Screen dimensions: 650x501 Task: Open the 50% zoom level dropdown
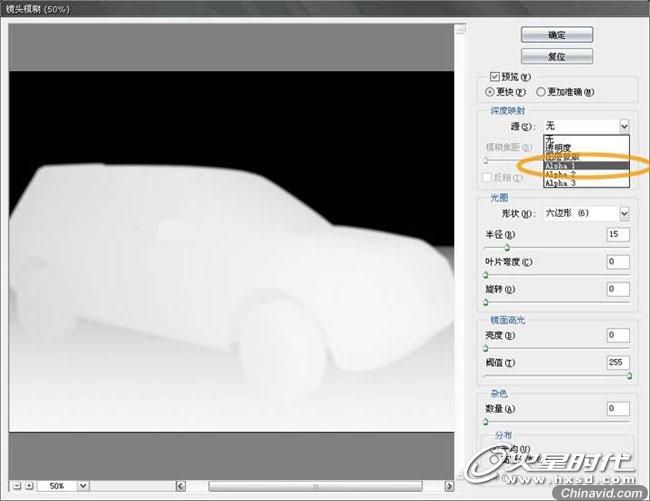83,485
